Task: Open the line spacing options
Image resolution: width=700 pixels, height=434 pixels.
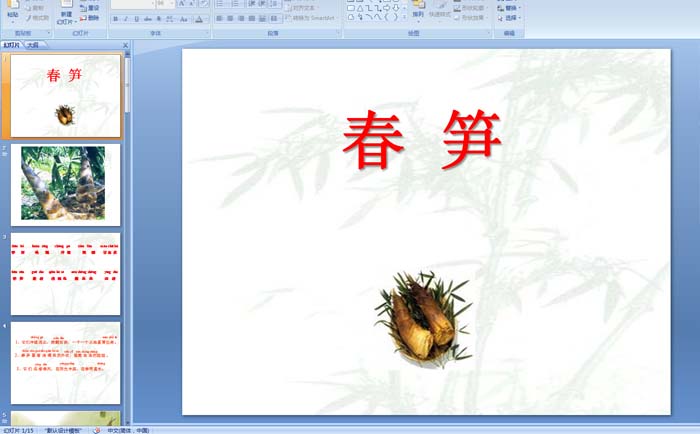Action: [275, 4]
